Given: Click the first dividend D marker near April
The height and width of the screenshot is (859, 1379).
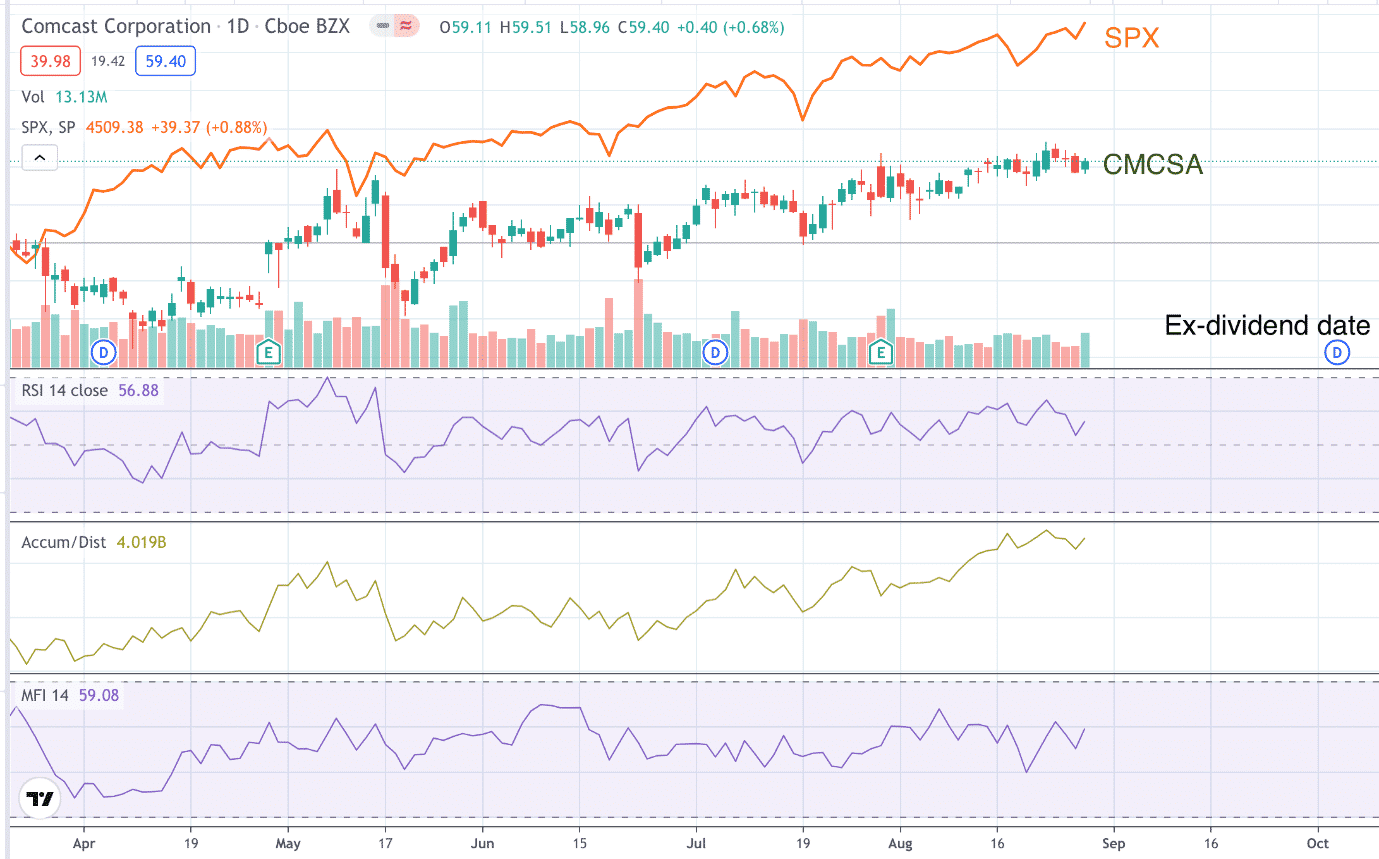Looking at the screenshot, I should click(x=104, y=351).
